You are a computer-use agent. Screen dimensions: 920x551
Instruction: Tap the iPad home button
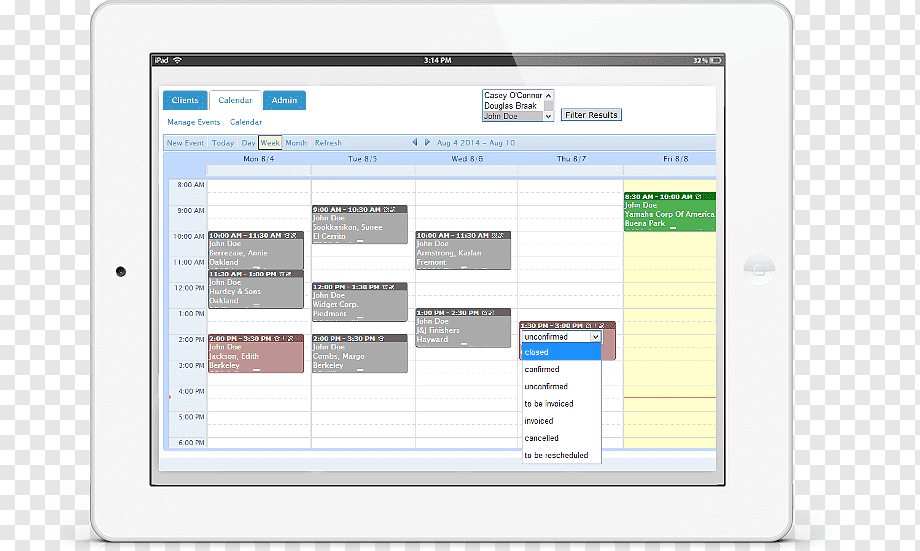coord(759,270)
